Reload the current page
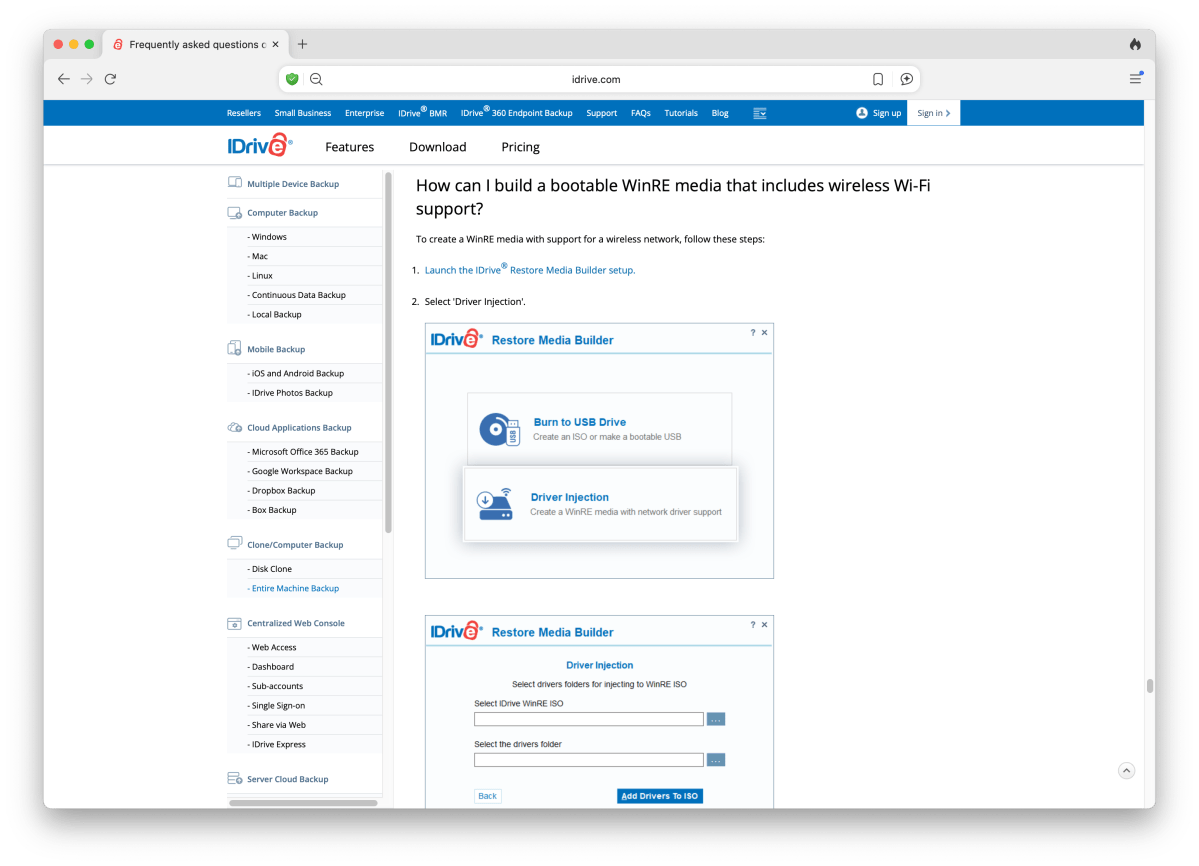1199x866 pixels. [x=110, y=79]
